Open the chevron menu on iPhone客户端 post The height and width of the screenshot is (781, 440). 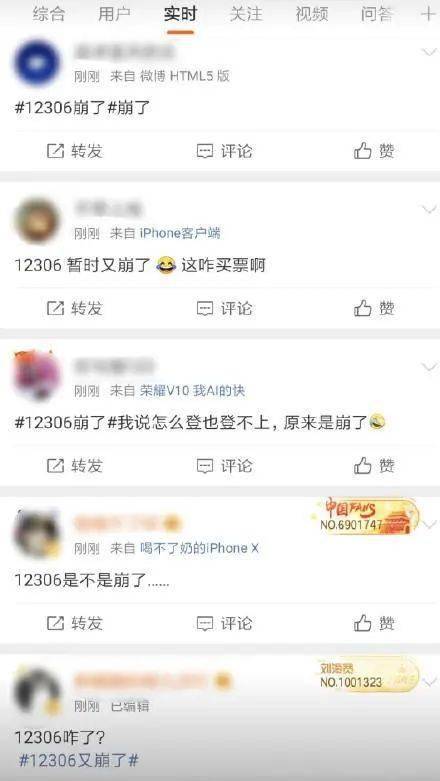pyautogui.click(x=429, y=209)
